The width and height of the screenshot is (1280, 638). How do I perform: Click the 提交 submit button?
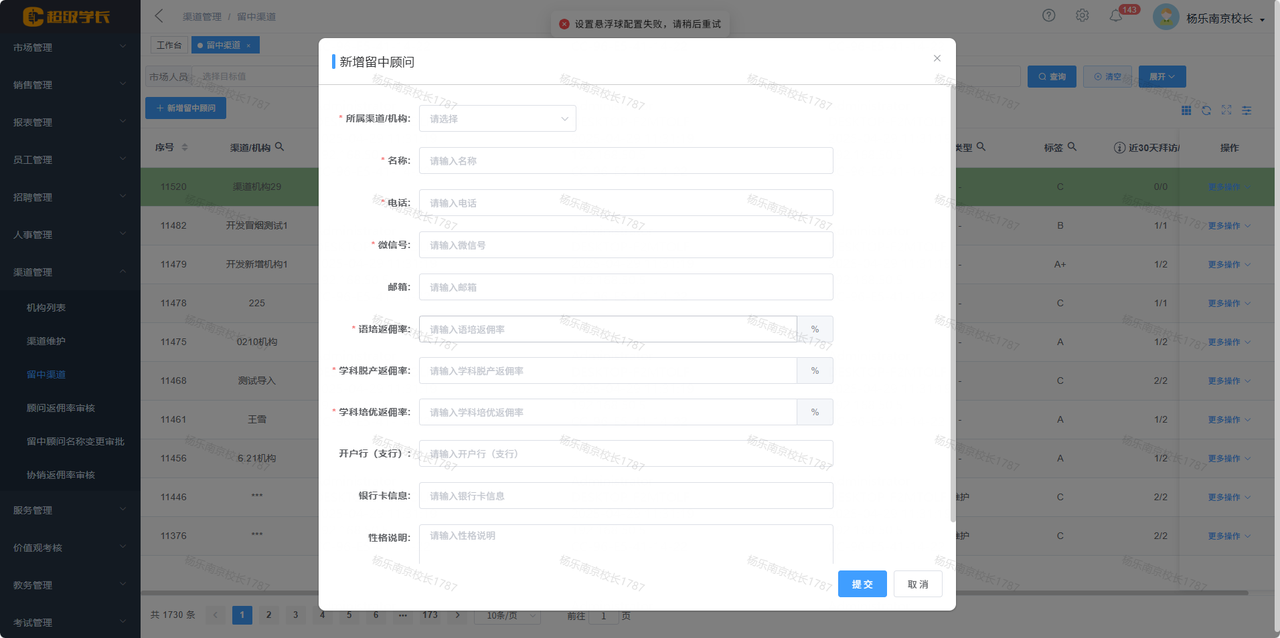point(862,584)
